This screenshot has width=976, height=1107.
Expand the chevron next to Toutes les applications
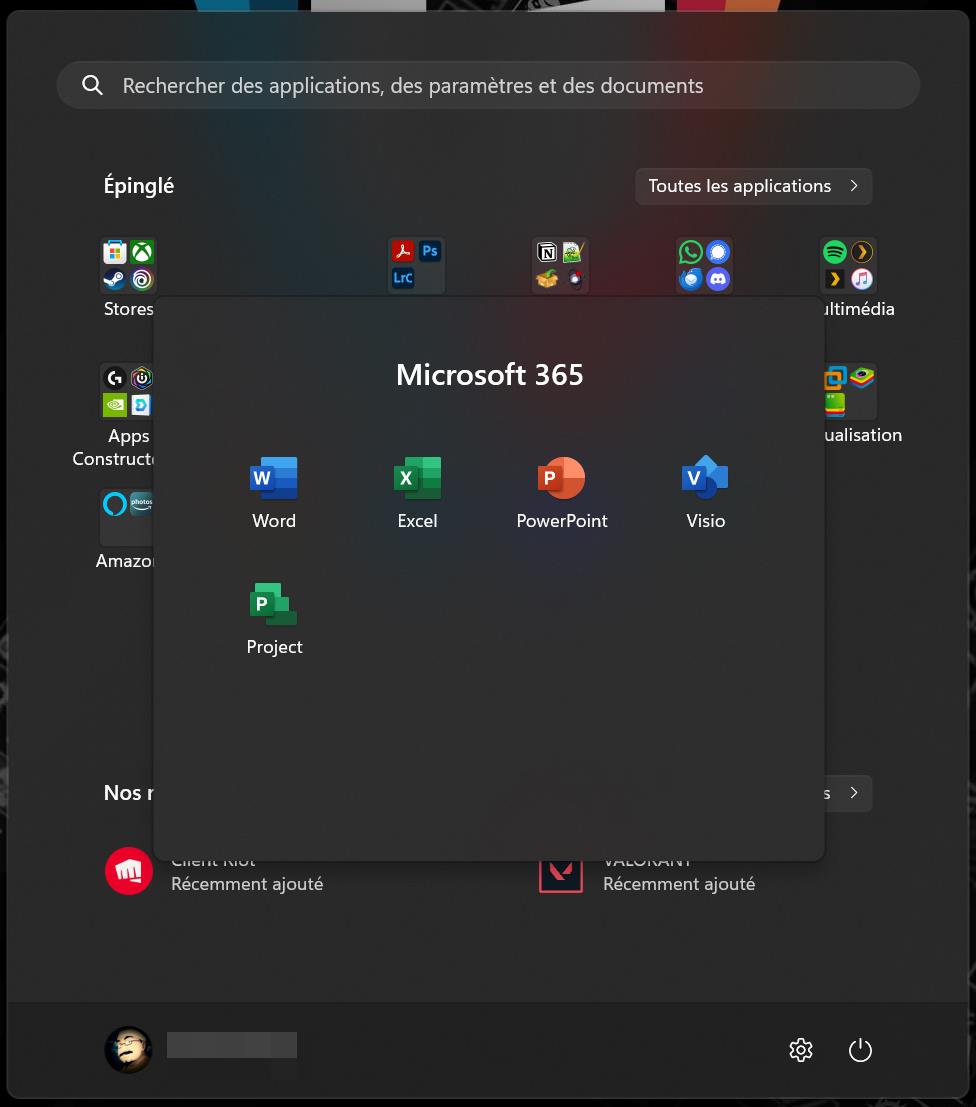click(x=856, y=186)
